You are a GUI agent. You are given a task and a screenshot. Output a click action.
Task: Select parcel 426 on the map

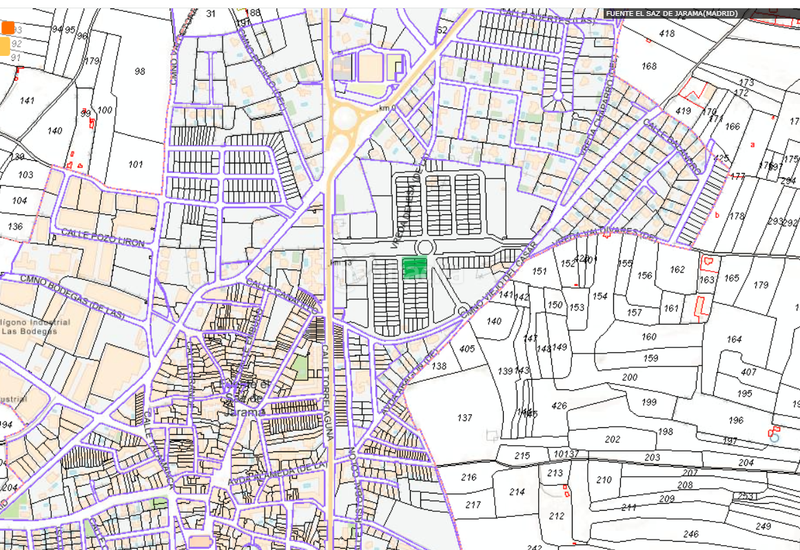point(559,405)
